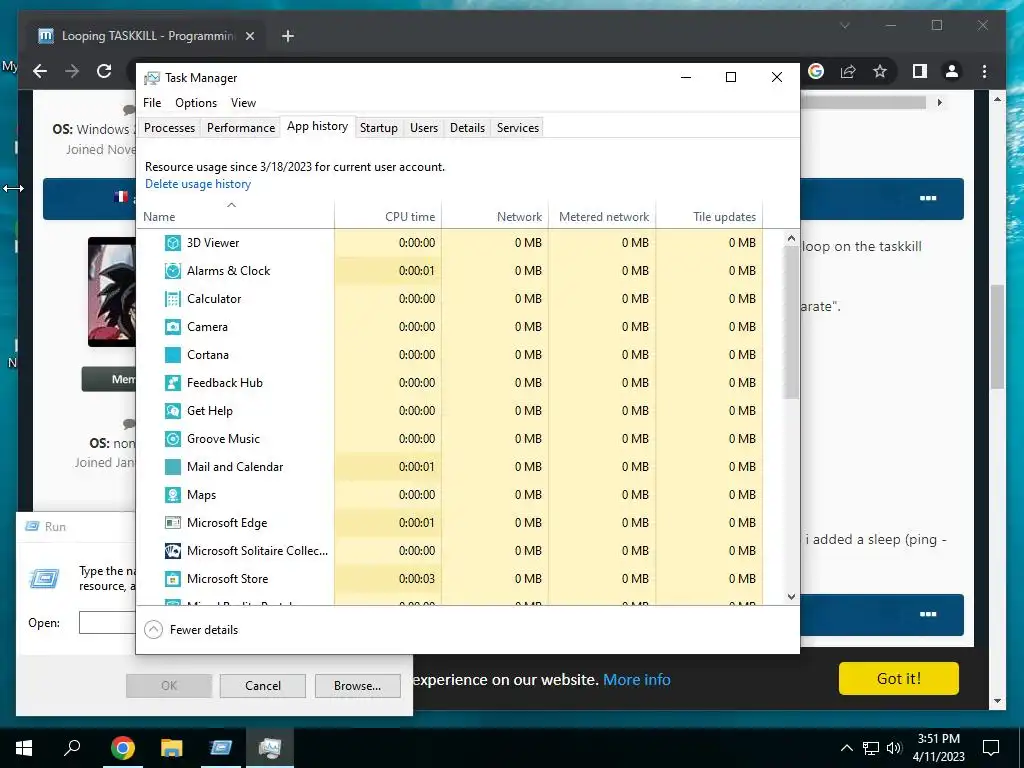Click the Mail and Calendar app icon
This screenshot has height=768, width=1024.
tap(172, 468)
